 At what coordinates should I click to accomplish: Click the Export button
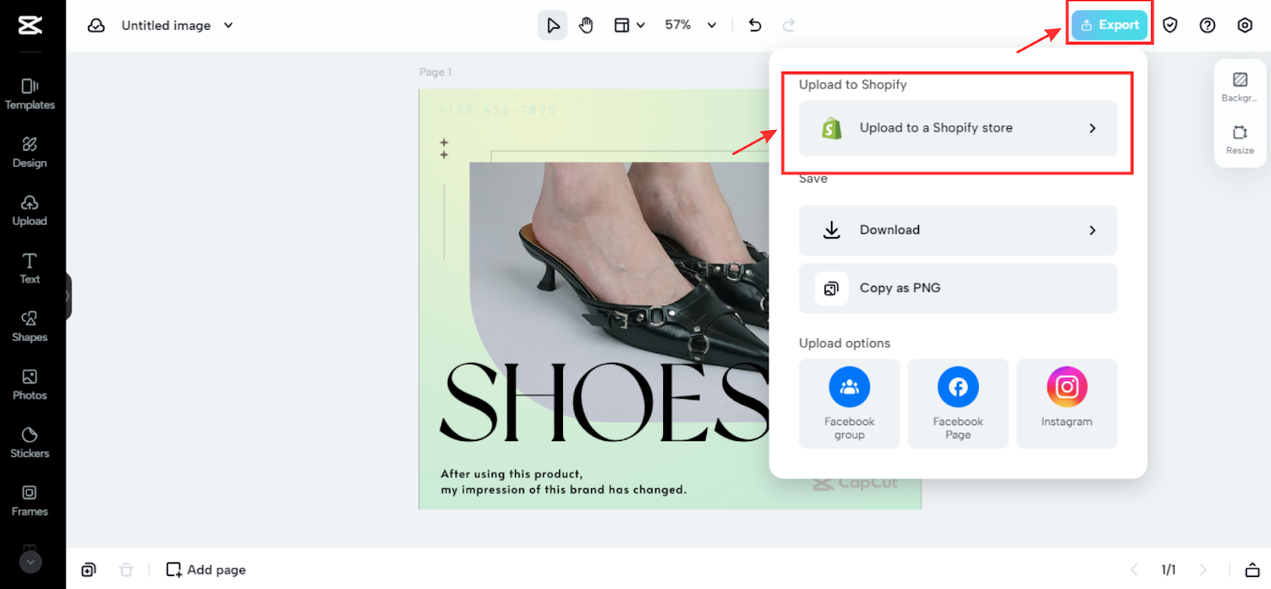(1109, 25)
